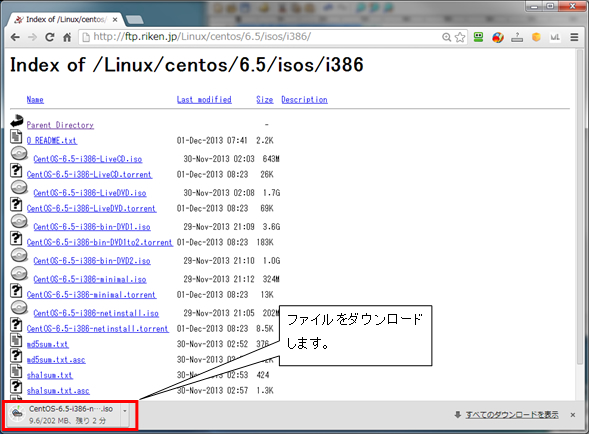Click the disc icon beside minimal.iso
The image size is (589, 434).
click(19, 274)
